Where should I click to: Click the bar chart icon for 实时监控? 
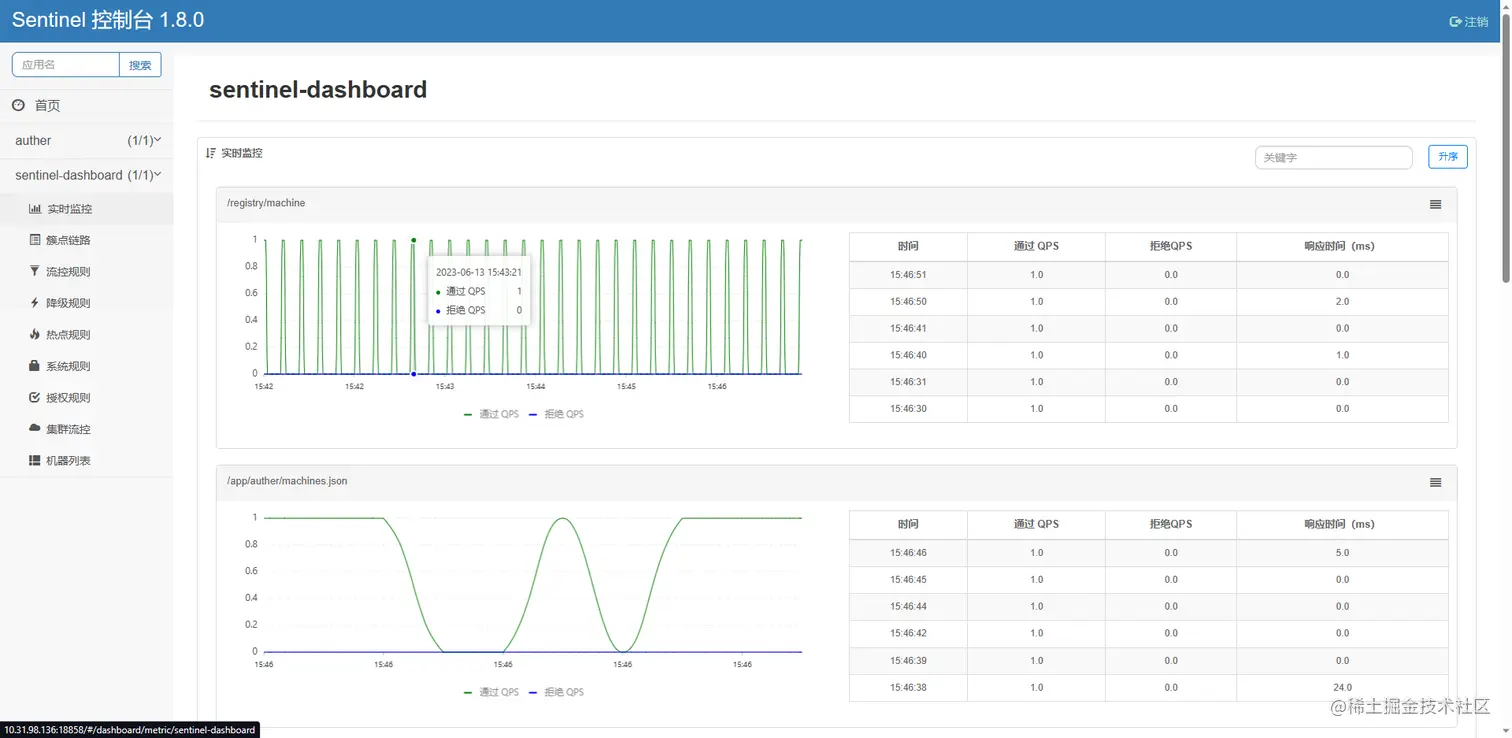pyautogui.click(x=36, y=209)
